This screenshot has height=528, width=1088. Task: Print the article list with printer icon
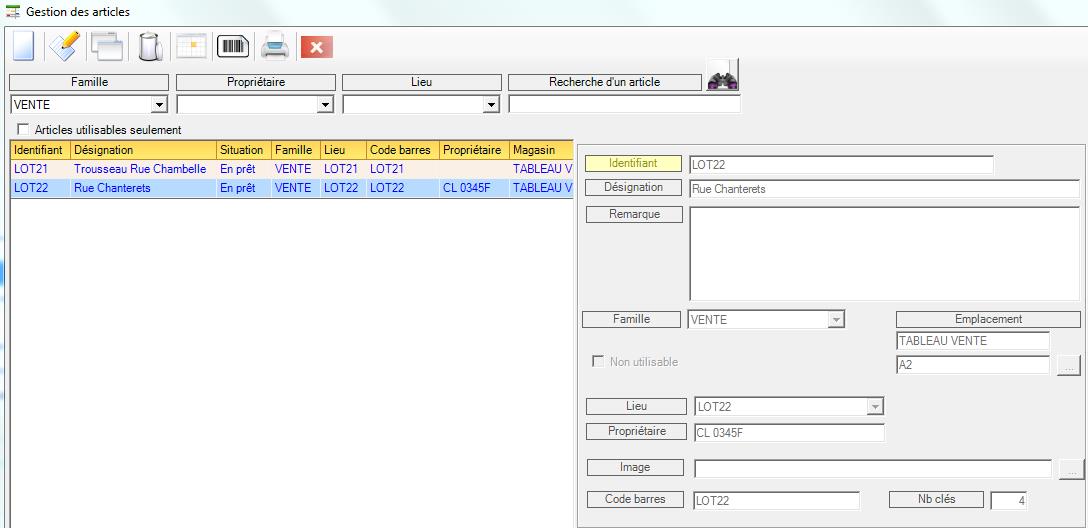(x=275, y=46)
